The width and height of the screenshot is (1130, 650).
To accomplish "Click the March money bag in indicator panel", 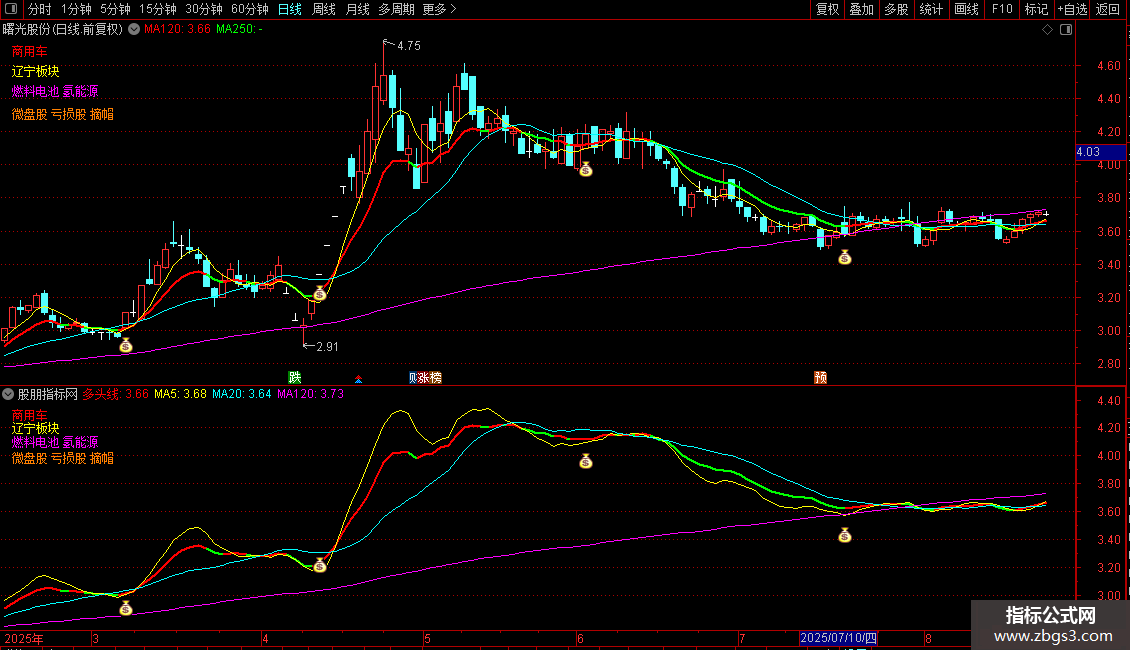I will click(126, 609).
